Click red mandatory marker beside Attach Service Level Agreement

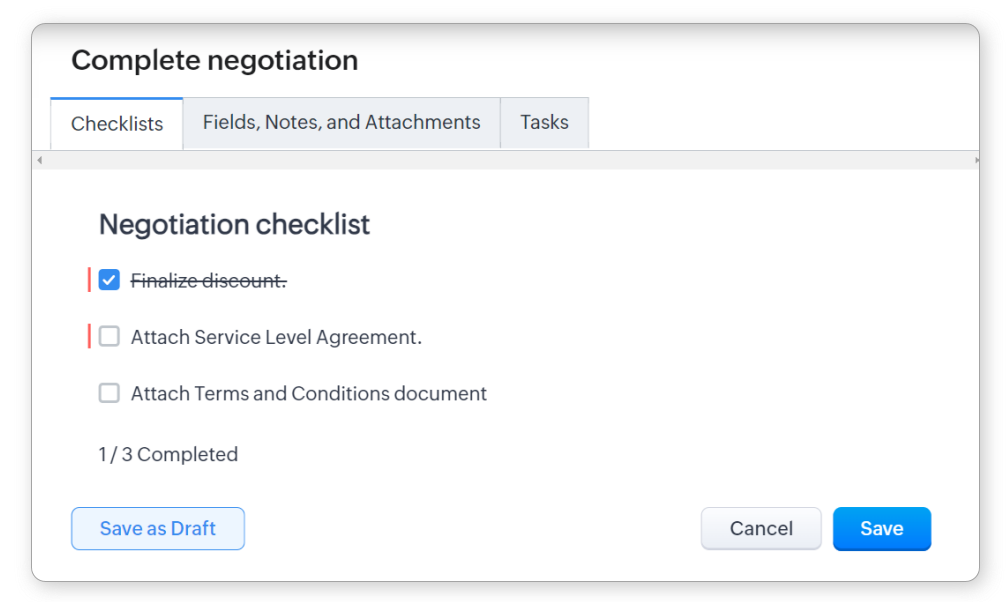tap(89, 336)
